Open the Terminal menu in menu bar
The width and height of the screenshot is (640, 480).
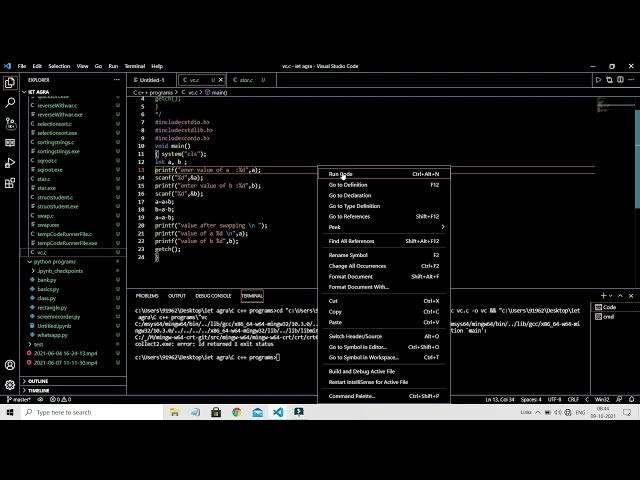pyautogui.click(x=135, y=66)
